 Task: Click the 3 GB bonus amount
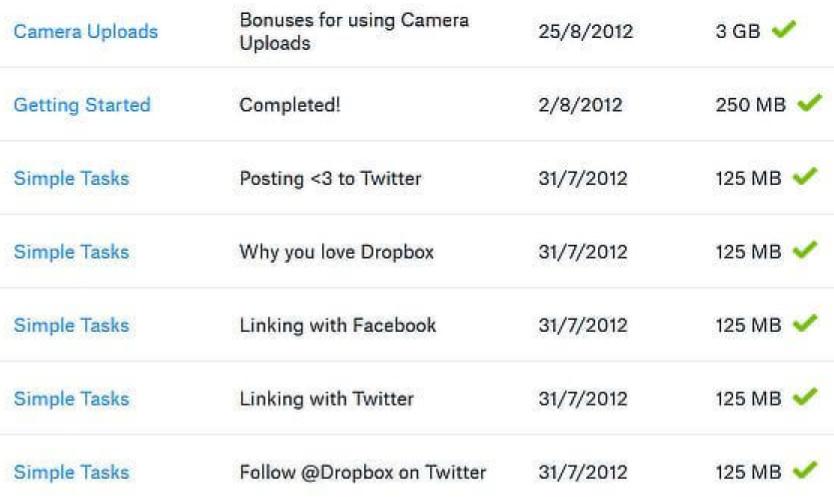pos(738,31)
